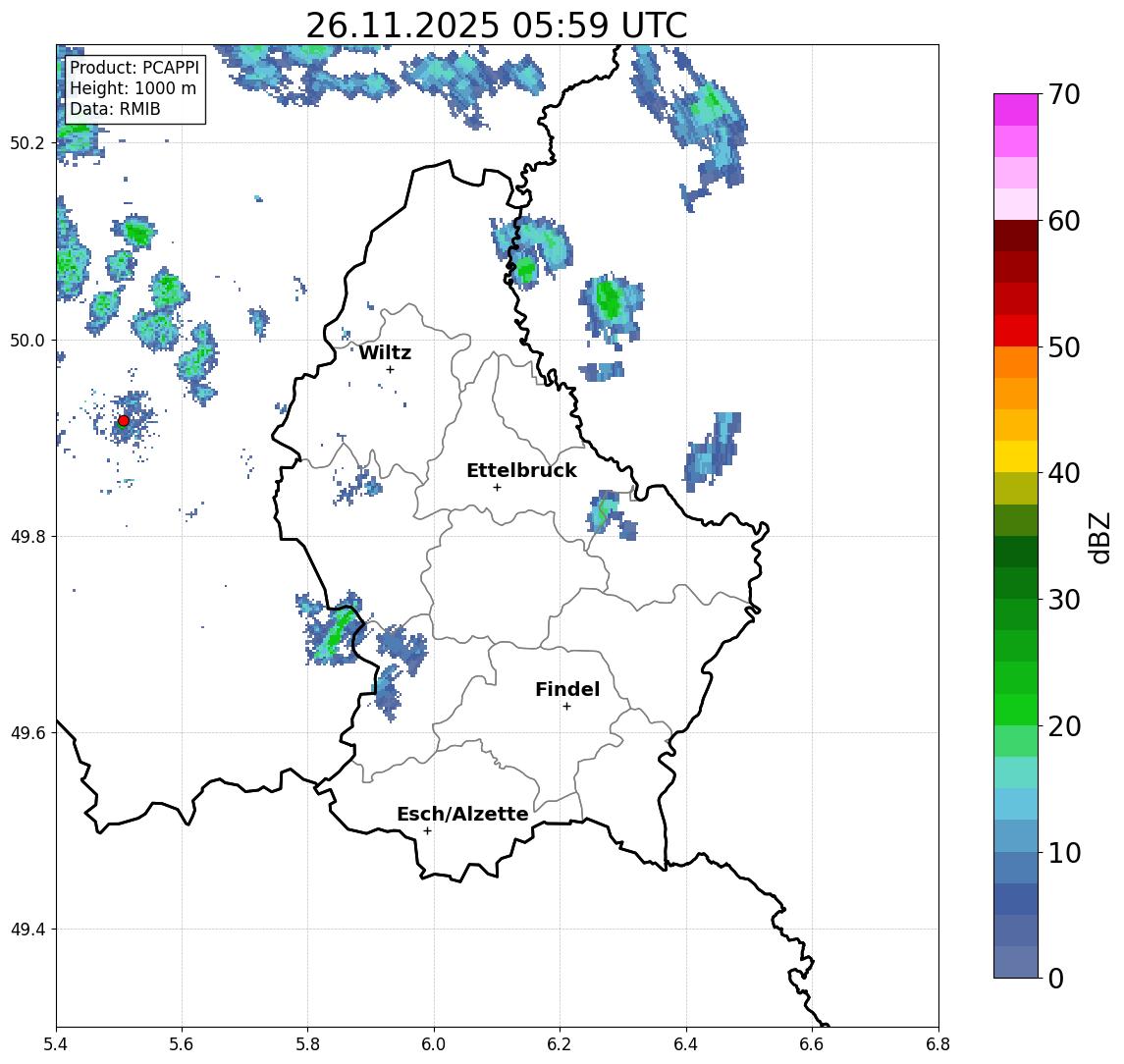Click the latitude label 49.8
1124x1064 pixels.
coord(27,536)
